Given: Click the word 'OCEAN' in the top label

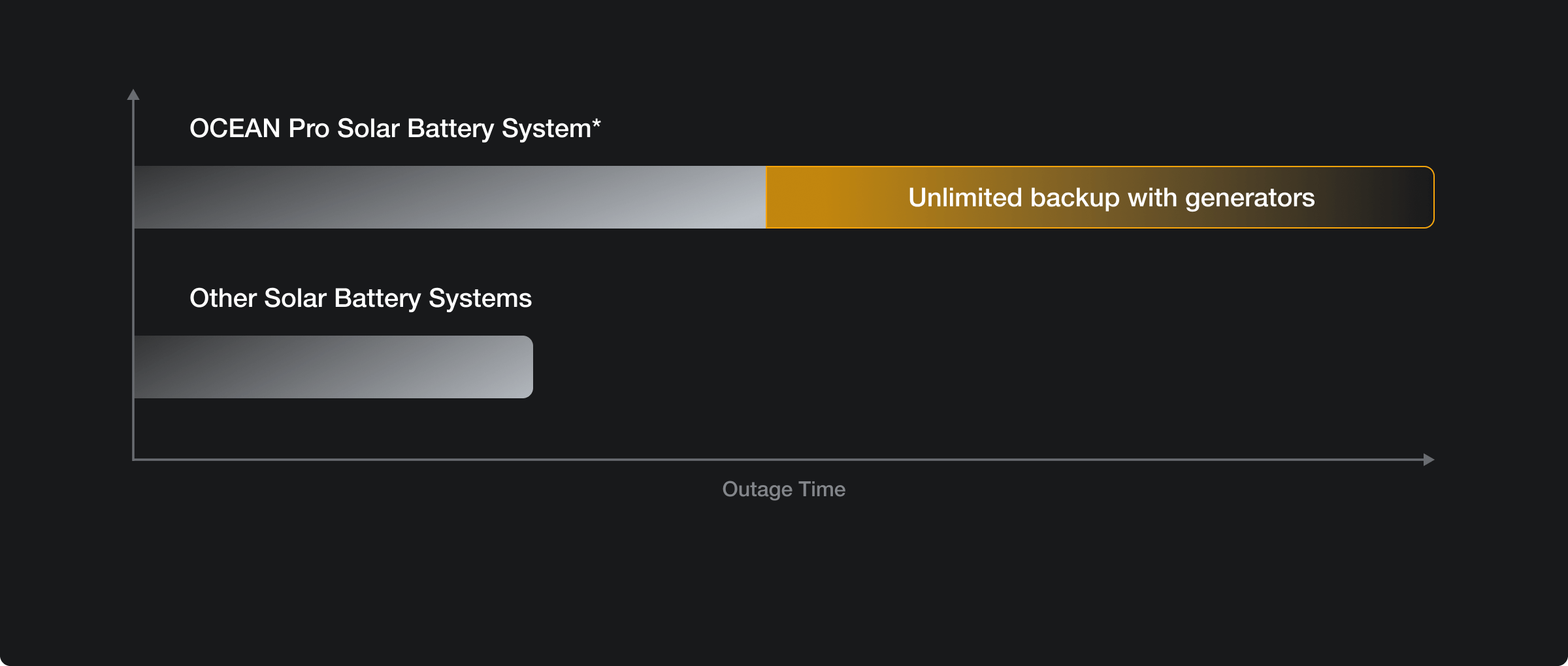Looking at the screenshot, I should [235, 129].
